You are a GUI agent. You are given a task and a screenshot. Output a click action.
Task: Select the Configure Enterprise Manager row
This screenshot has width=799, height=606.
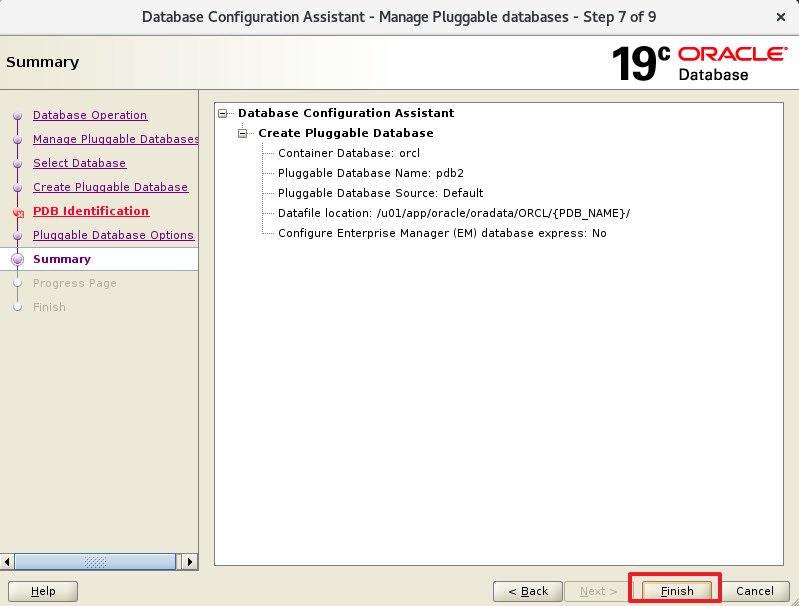point(442,233)
